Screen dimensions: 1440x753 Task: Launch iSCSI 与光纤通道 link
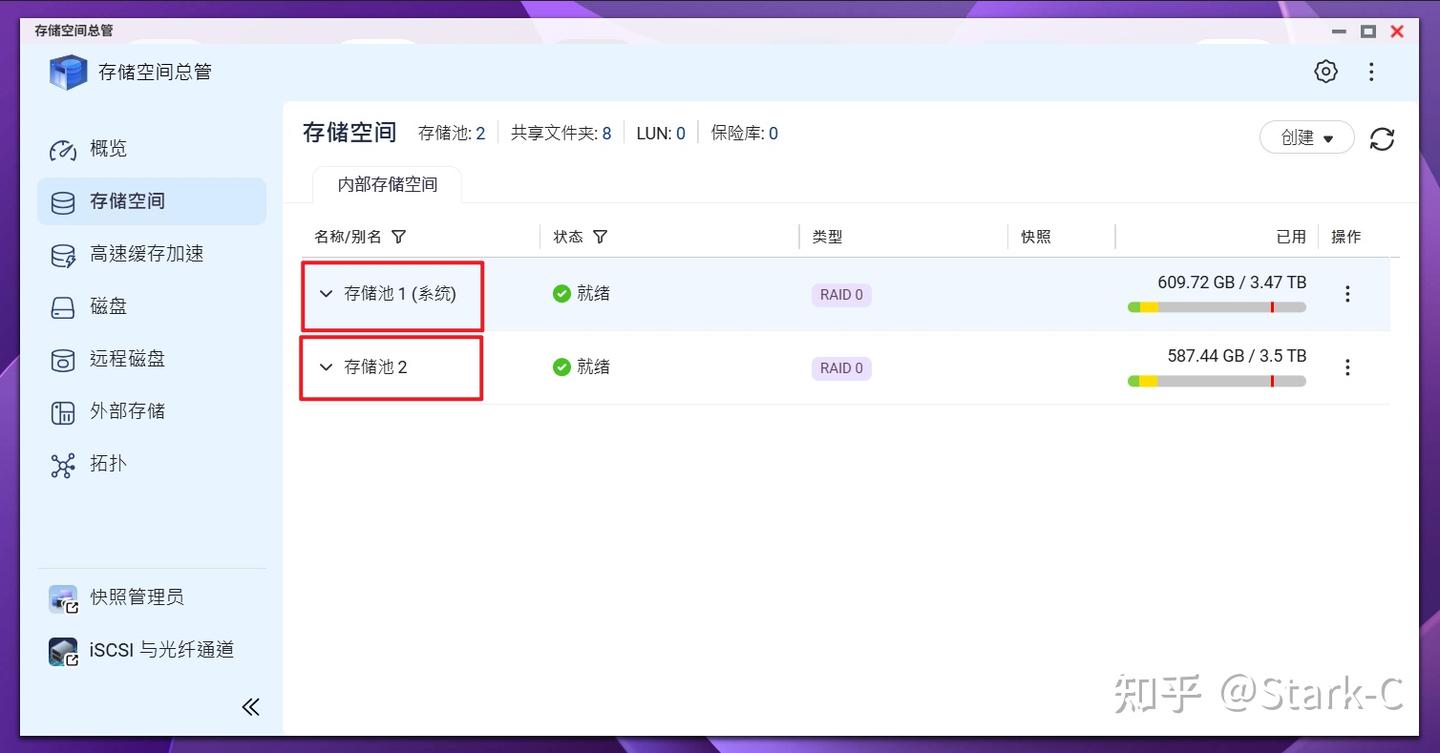coord(162,650)
